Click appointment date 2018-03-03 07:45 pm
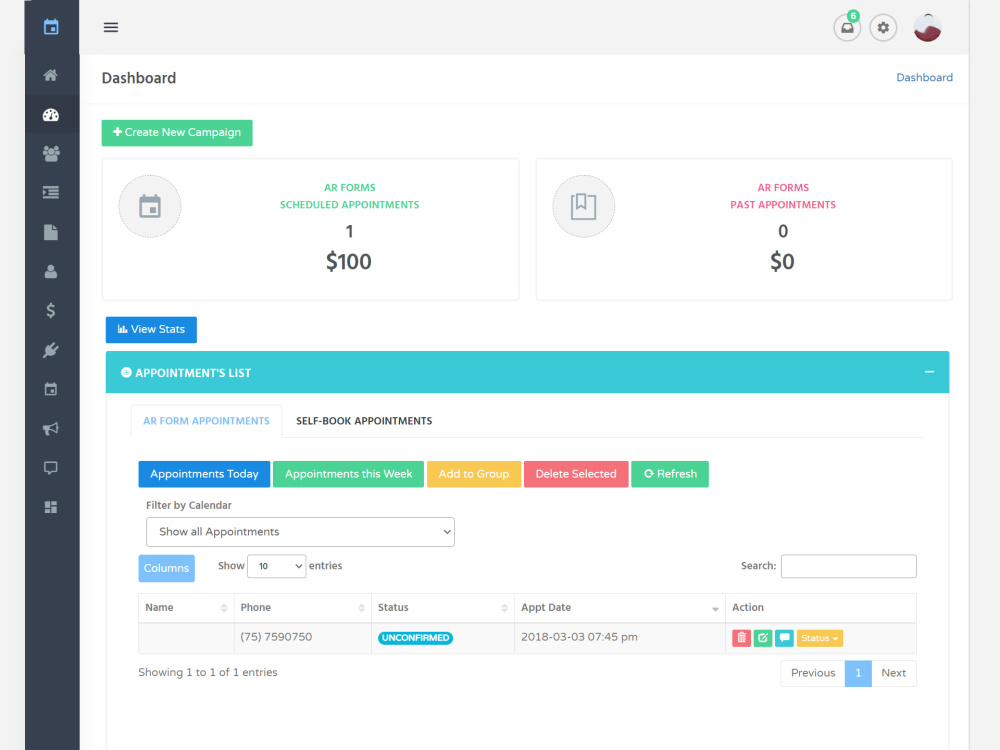Viewport: 1000px width, 750px height. (579, 636)
